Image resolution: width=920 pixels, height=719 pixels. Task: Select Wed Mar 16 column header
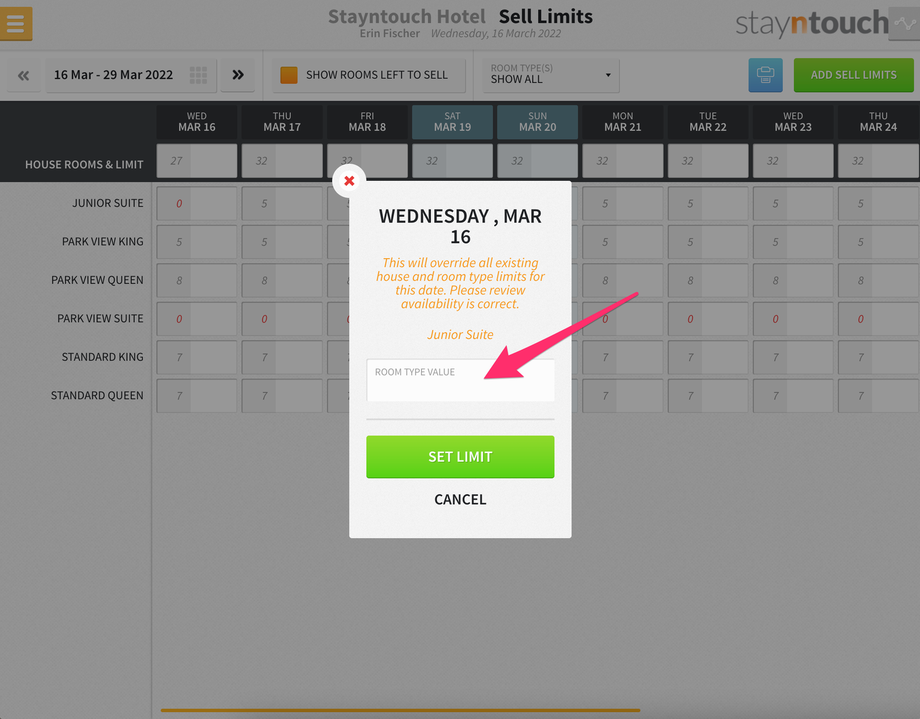[x=197, y=122]
